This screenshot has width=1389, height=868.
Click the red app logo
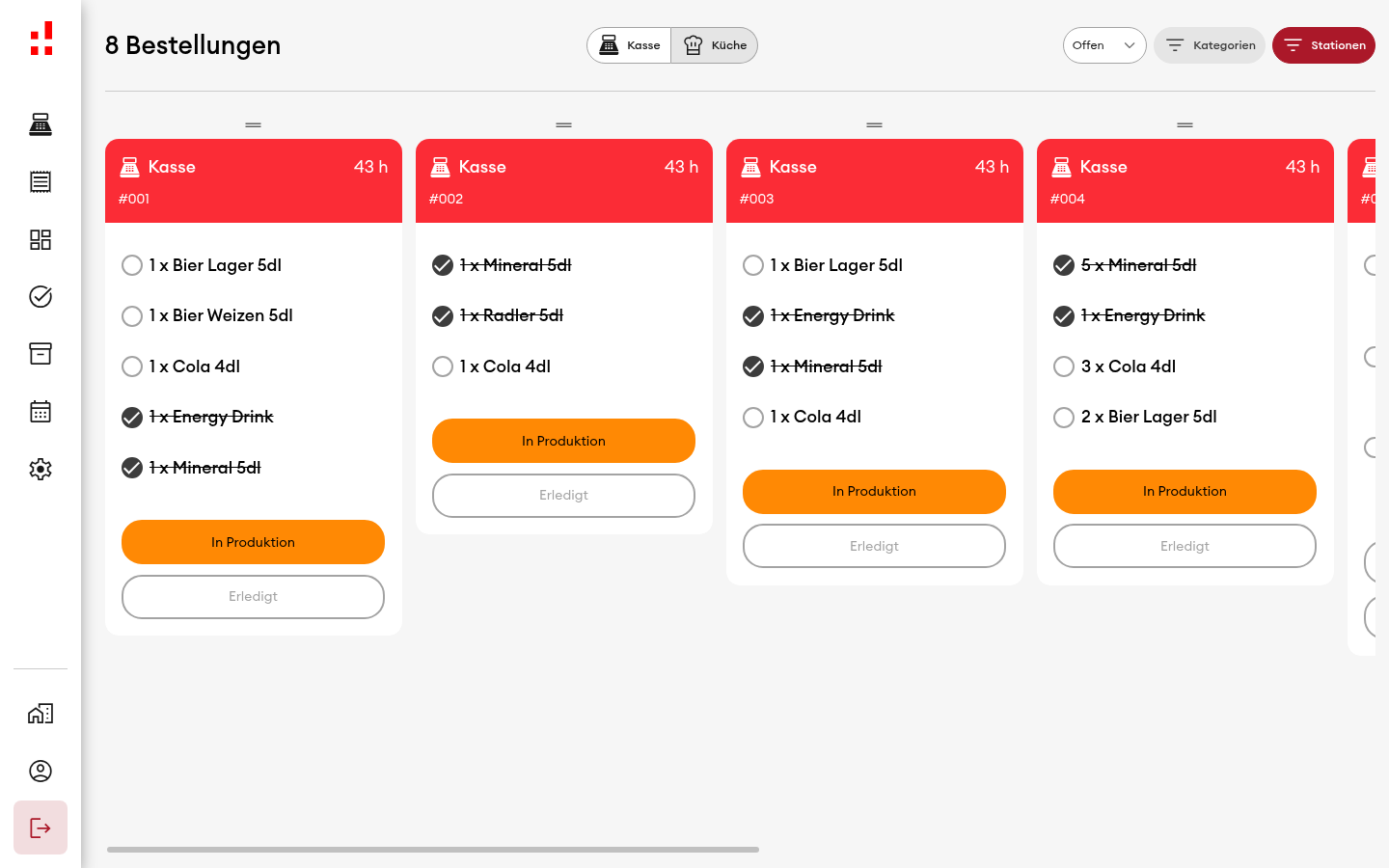pyautogui.click(x=41, y=39)
